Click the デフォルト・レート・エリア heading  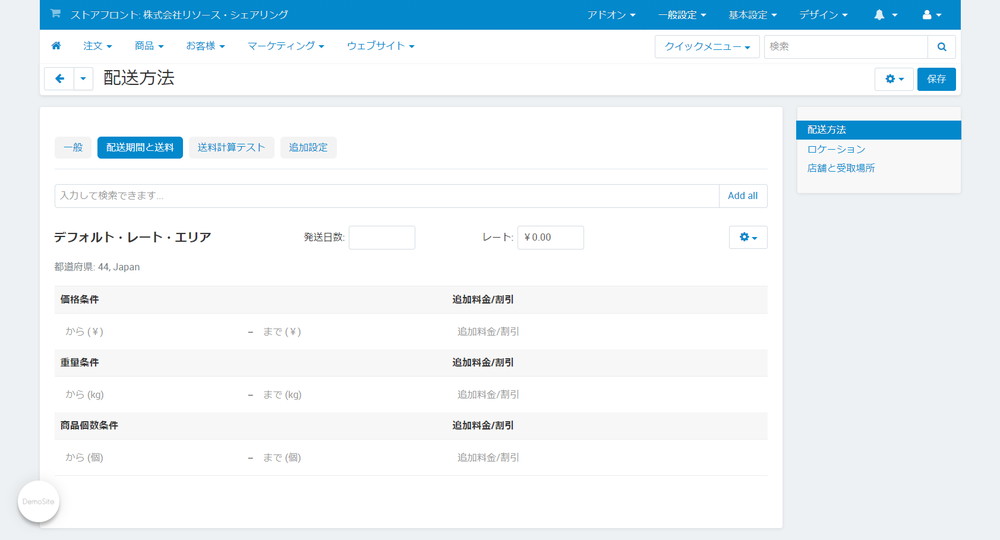click(133, 237)
